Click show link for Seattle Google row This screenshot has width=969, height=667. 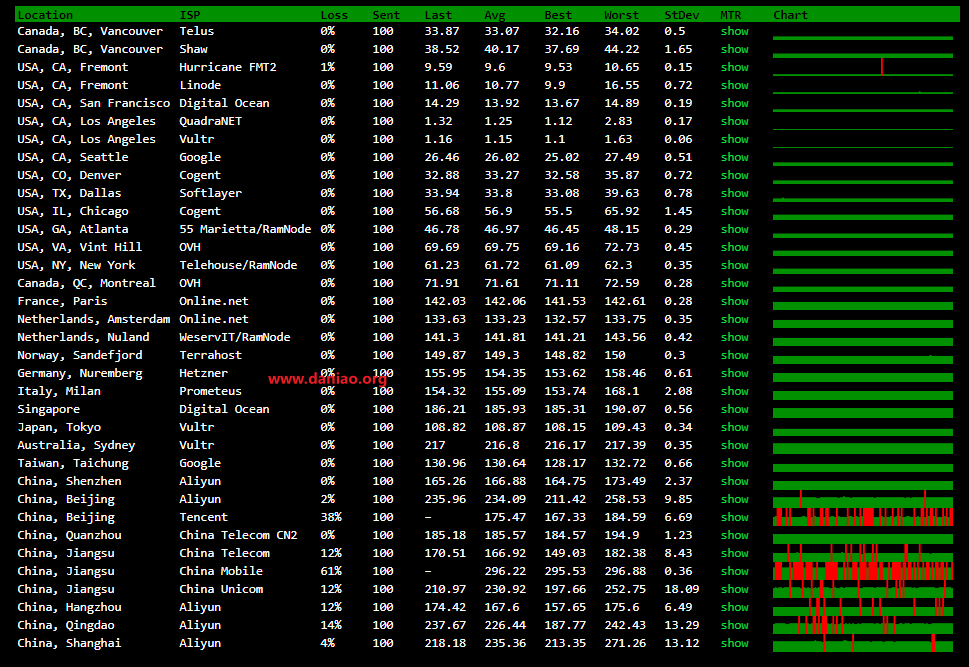click(x=734, y=157)
